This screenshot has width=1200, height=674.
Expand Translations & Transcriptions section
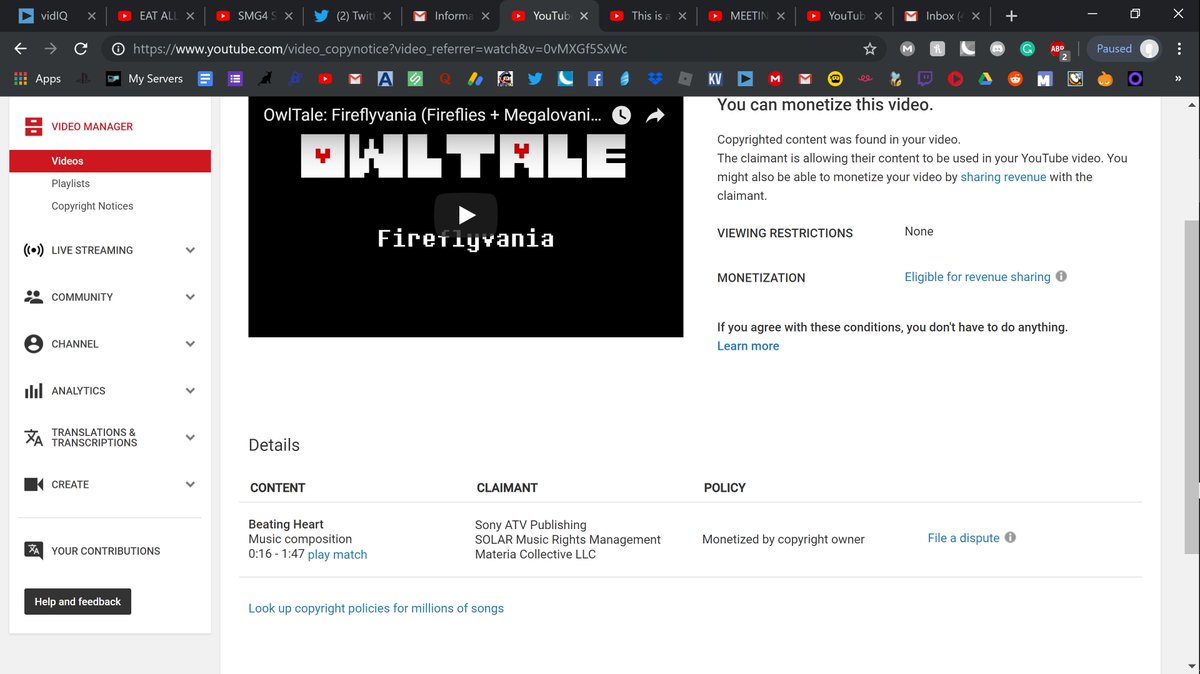point(190,437)
